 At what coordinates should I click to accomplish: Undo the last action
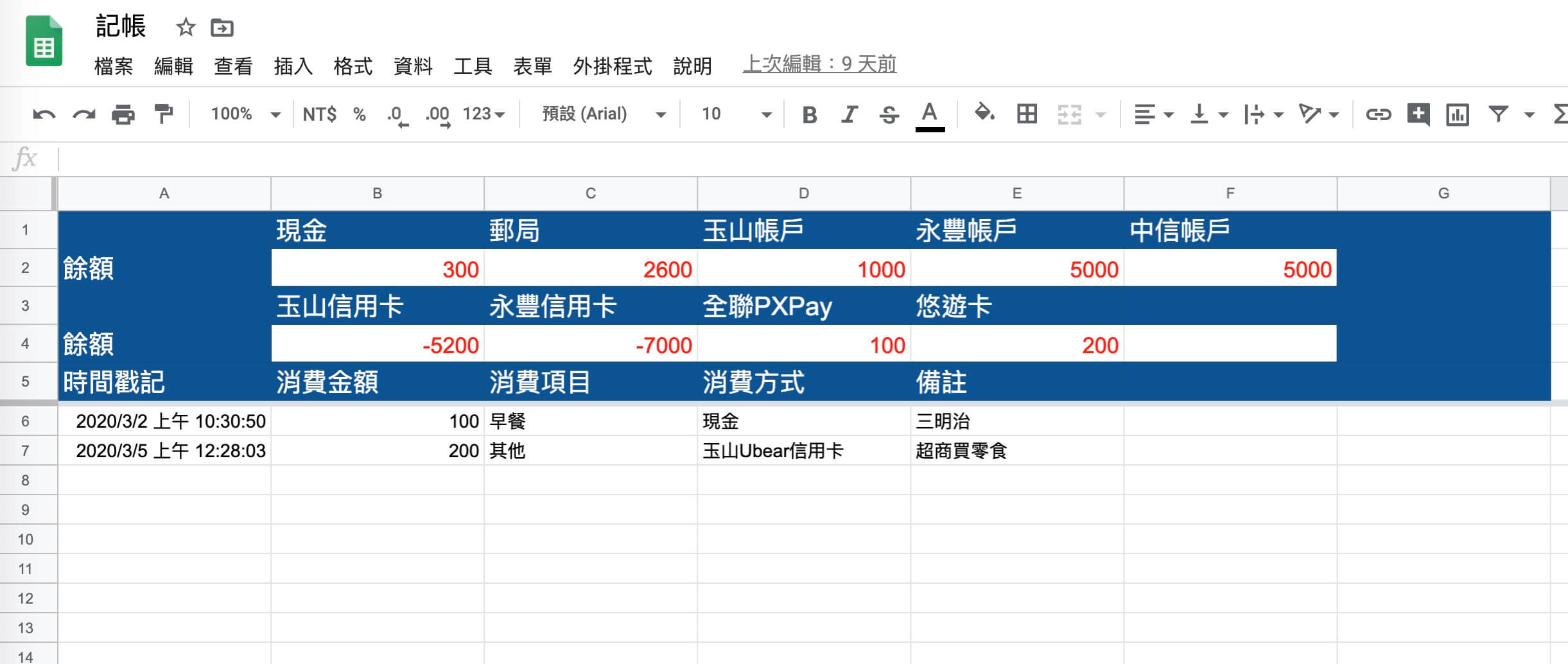coord(44,114)
